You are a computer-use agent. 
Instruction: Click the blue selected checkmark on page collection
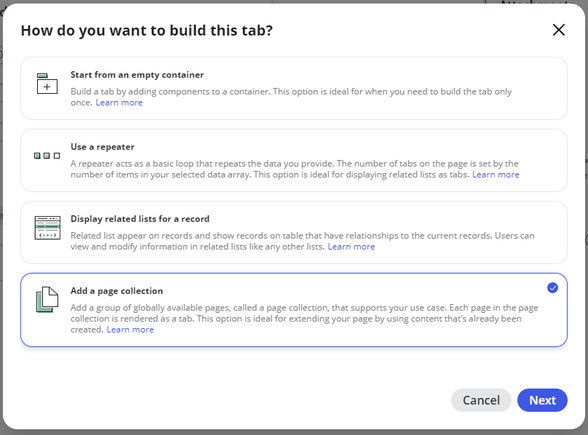(552, 288)
